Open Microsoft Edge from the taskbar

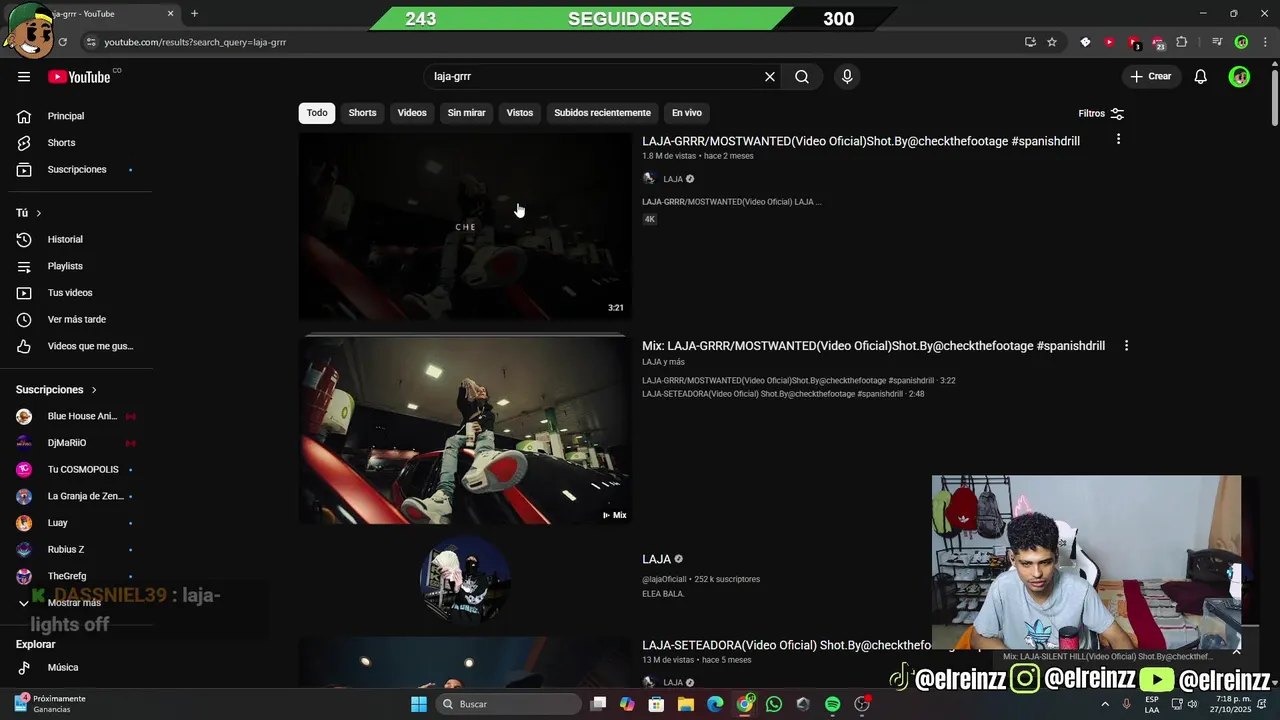(x=715, y=704)
